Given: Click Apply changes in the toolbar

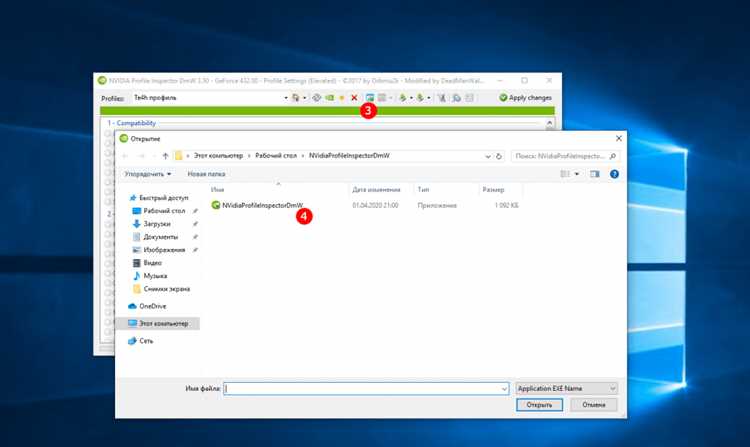Looking at the screenshot, I should click(526, 98).
